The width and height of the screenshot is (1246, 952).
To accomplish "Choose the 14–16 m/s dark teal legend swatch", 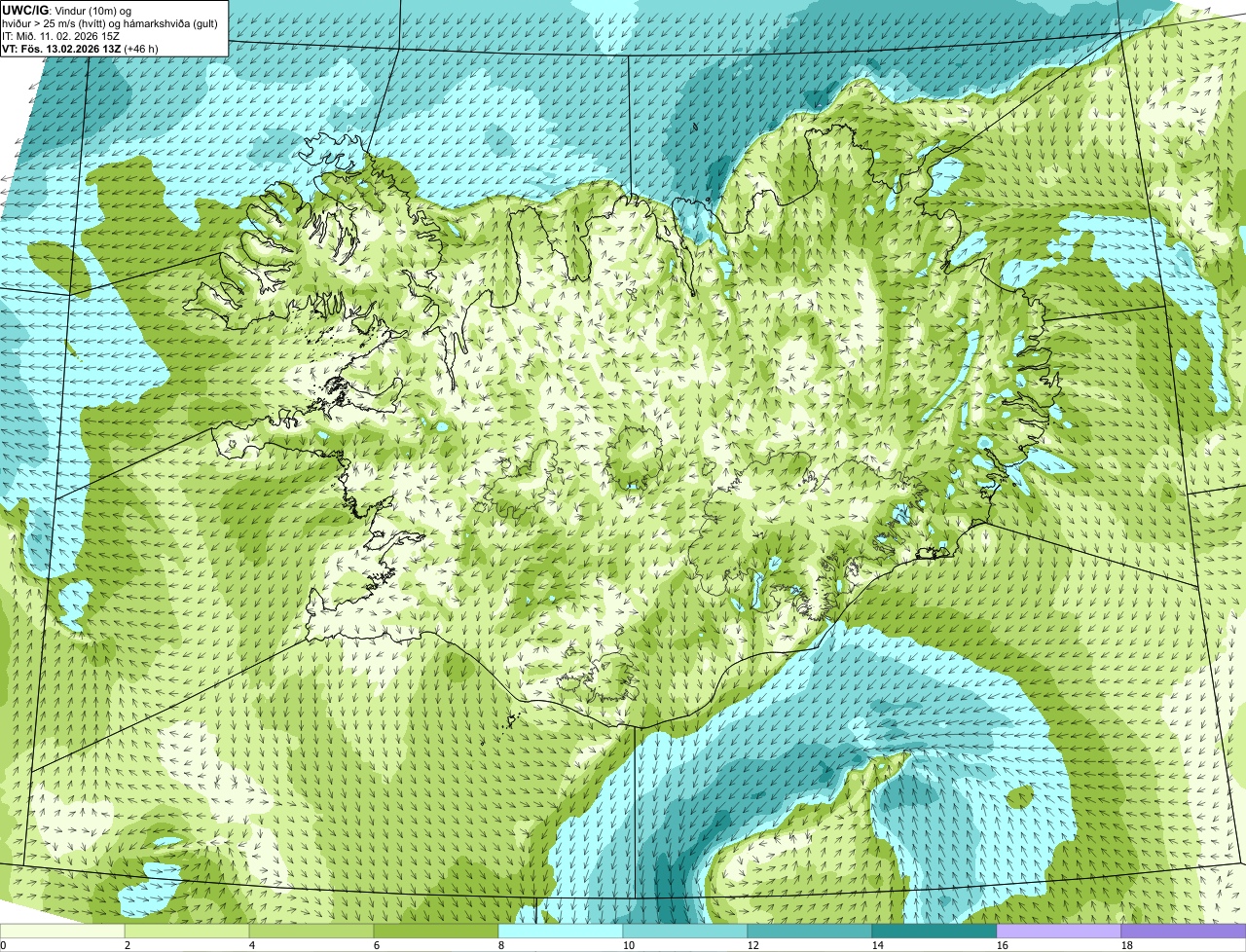I will point(934,931).
